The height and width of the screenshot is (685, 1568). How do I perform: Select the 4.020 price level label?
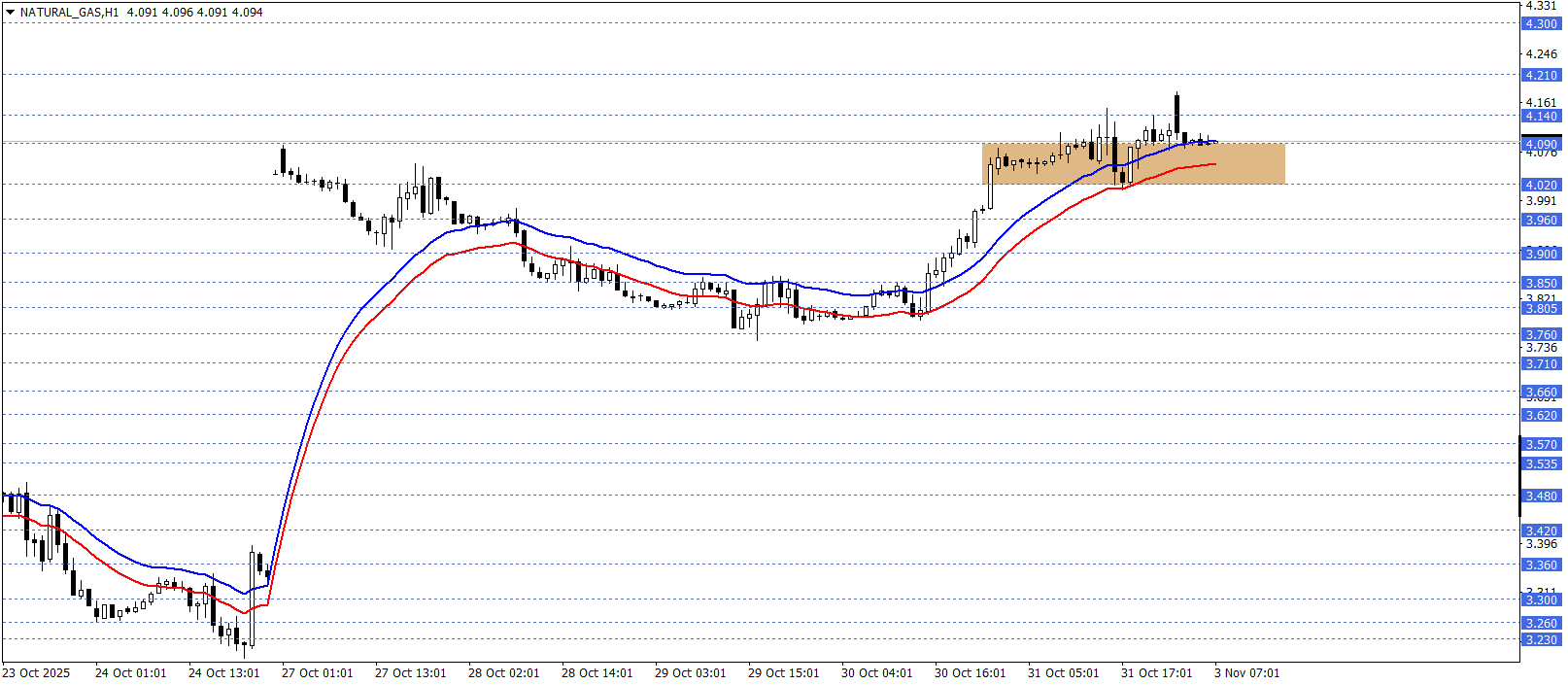click(1541, 186)
